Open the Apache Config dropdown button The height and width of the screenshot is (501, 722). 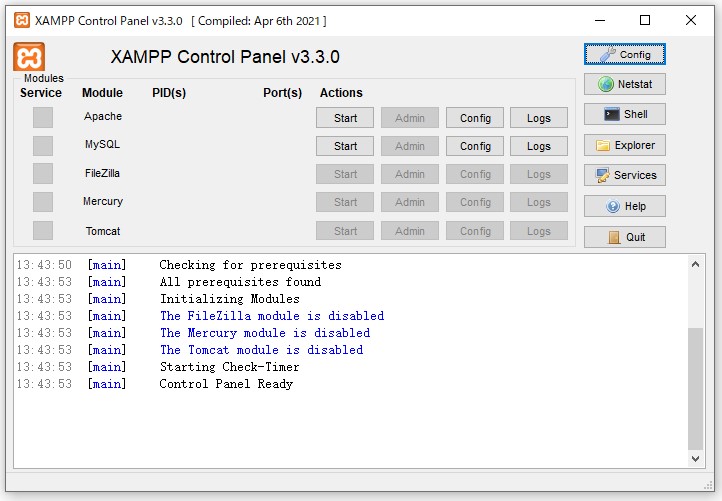click(x=475, y=118)
